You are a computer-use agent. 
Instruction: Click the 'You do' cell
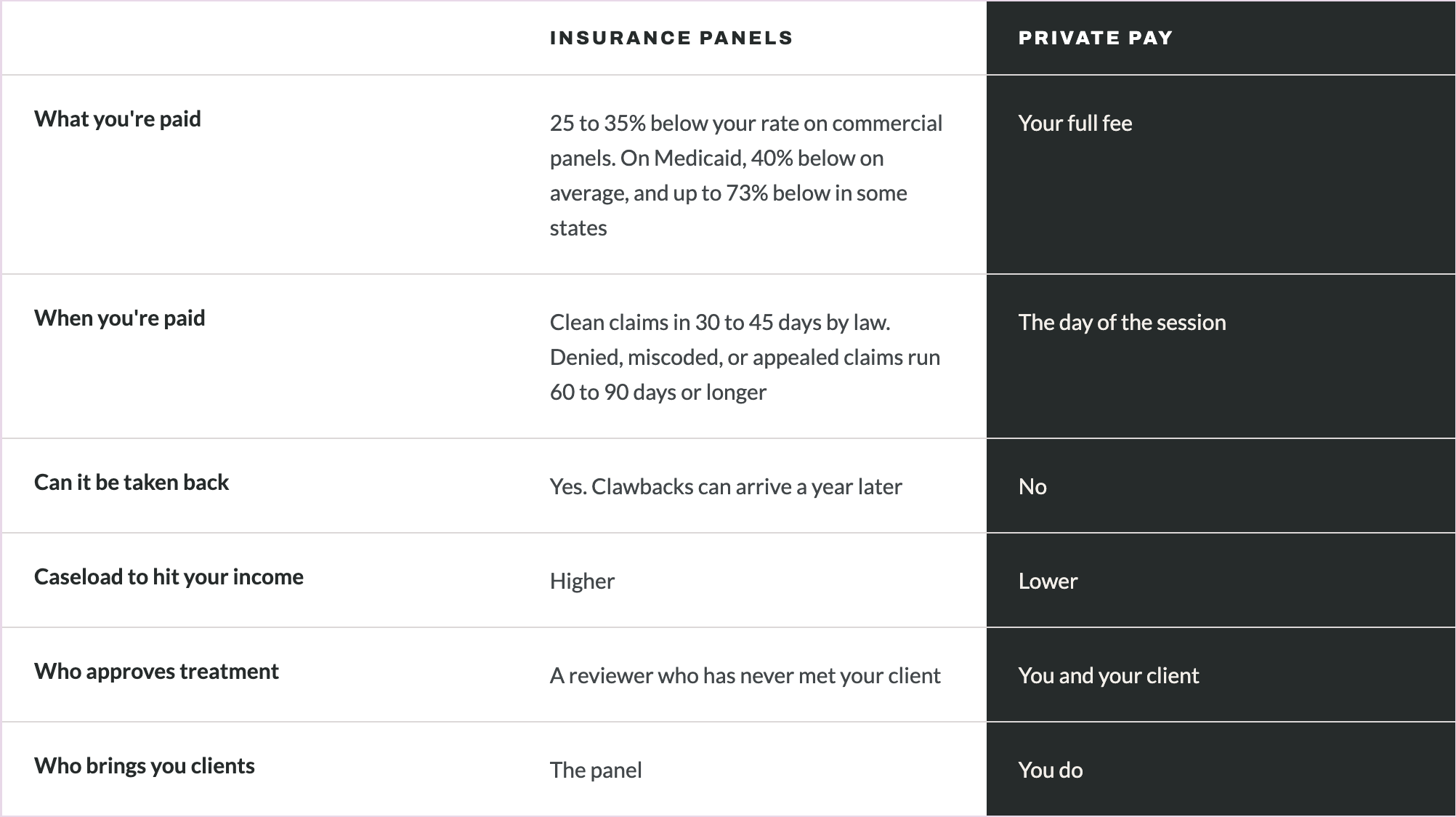(x=1051, y=770)
